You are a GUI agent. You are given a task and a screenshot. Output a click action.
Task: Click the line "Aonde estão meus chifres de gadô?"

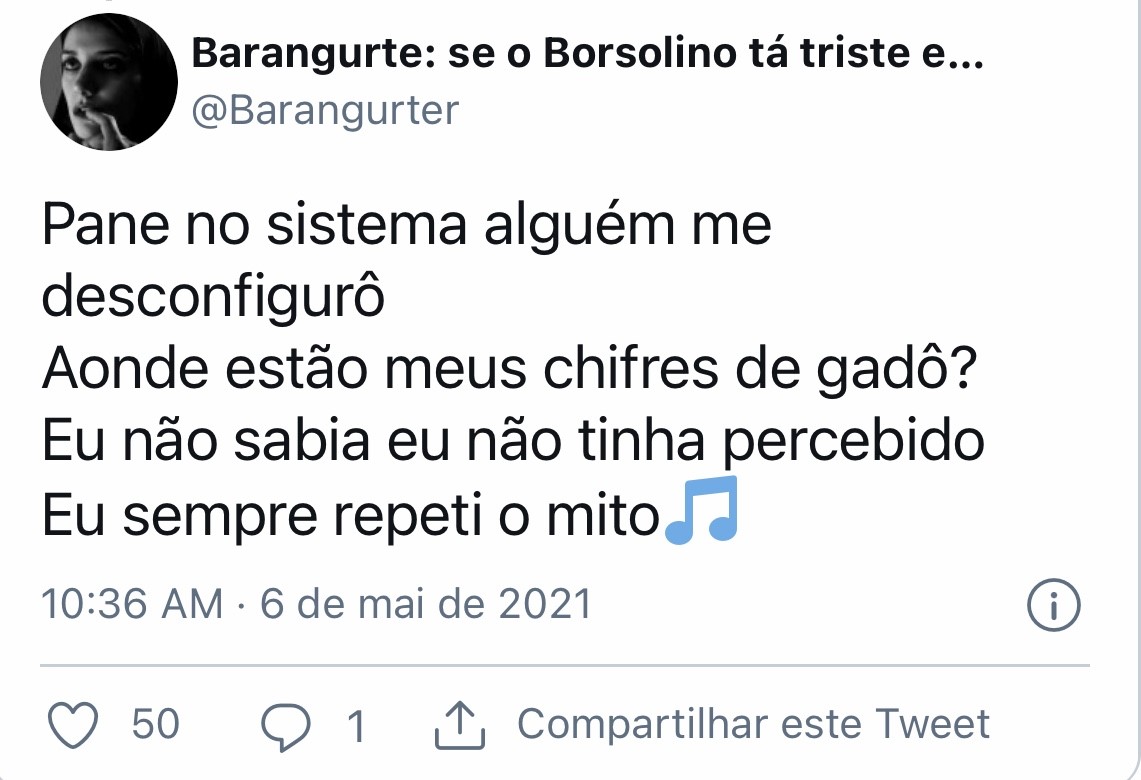(510, 371)
